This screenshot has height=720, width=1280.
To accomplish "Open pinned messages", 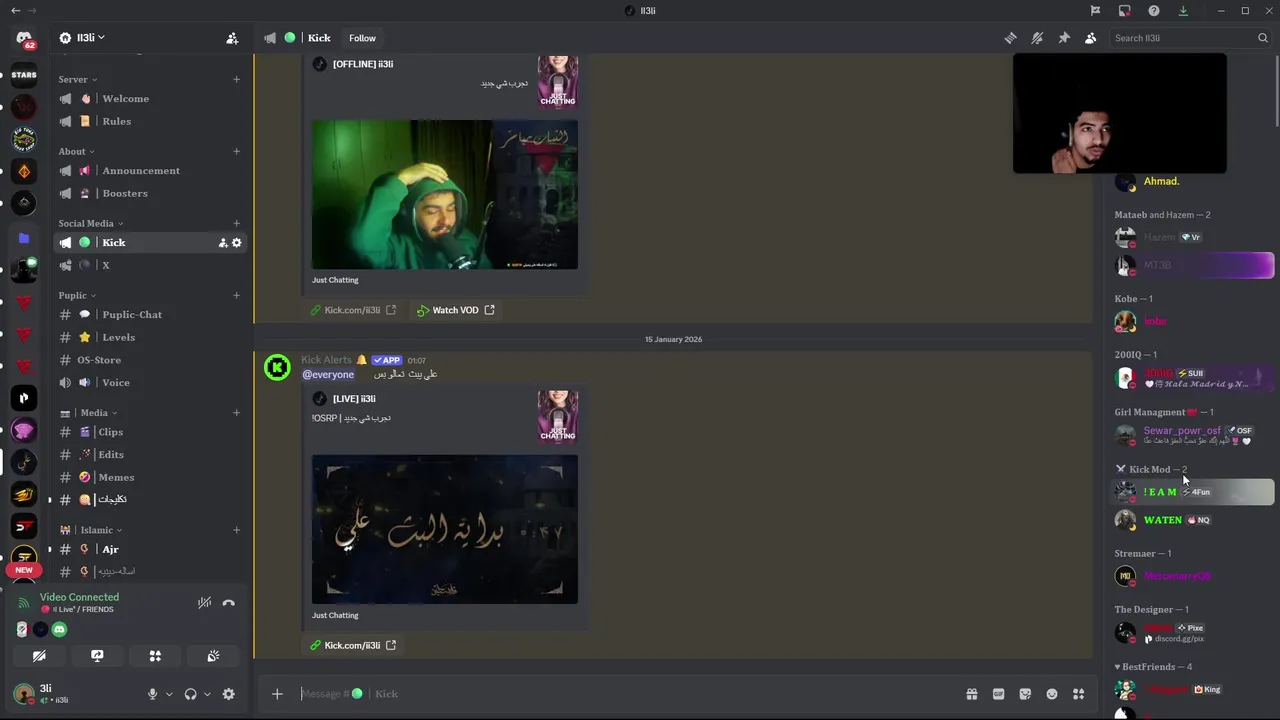I will tap(1064, 38).
